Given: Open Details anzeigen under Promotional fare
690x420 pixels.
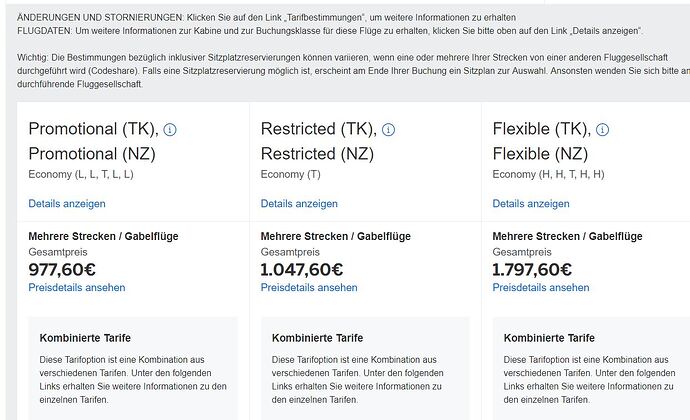Looking at the screenshot, I should click(67, 204).
